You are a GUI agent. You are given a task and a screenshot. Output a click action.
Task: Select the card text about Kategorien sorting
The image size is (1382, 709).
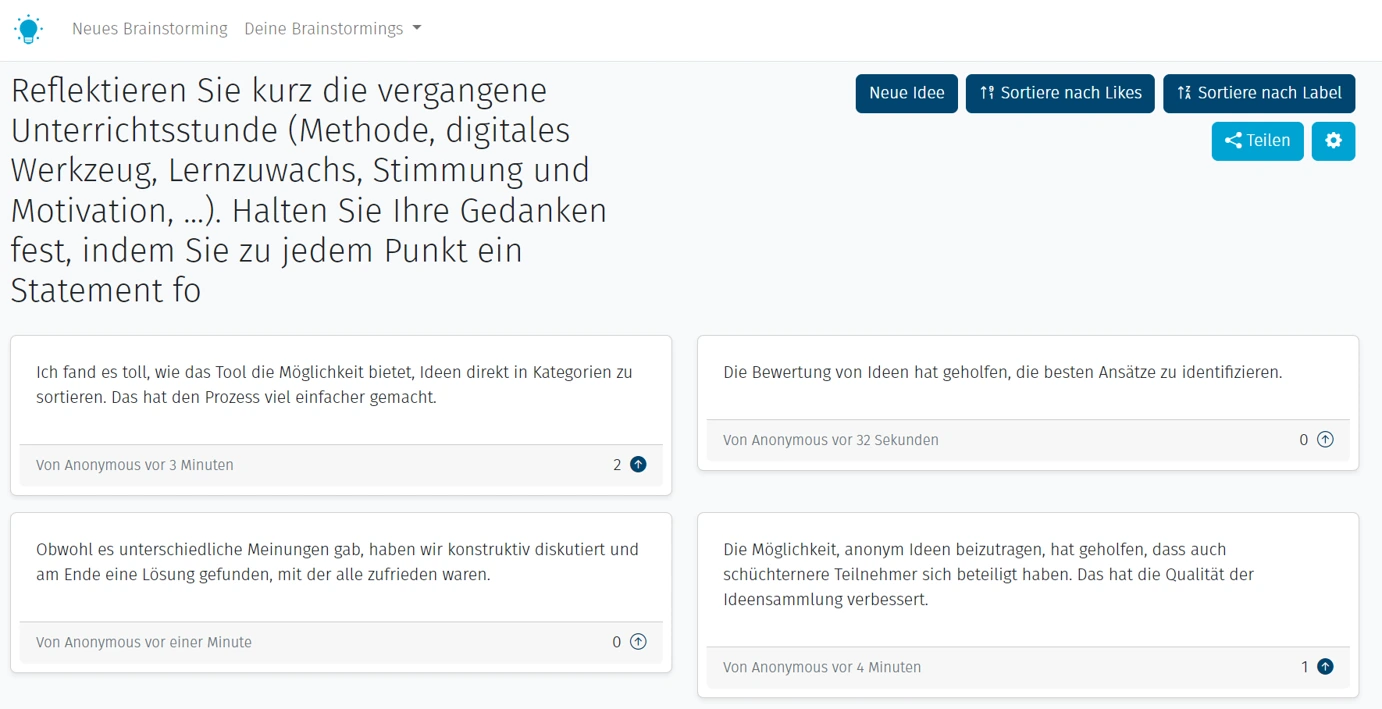point(334,385)
